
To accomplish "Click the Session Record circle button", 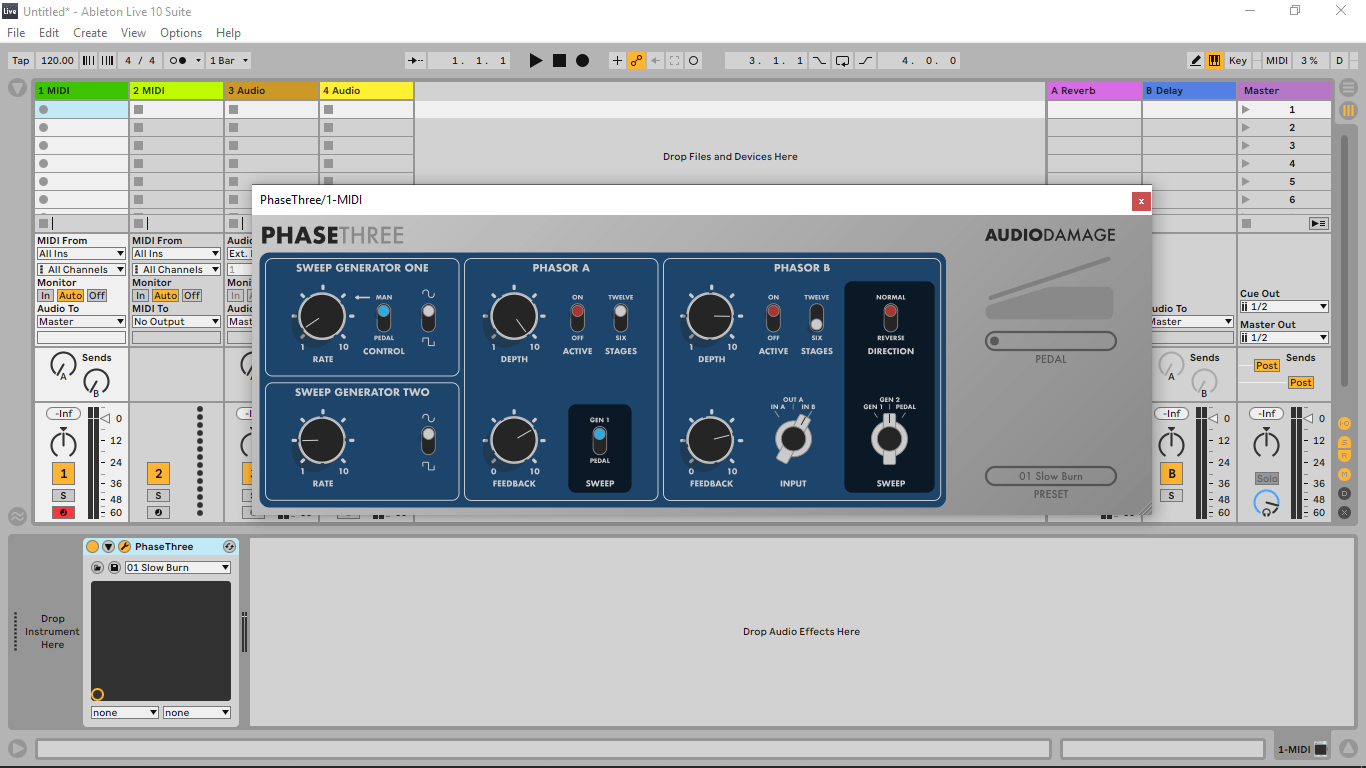I will pos(693,61).
